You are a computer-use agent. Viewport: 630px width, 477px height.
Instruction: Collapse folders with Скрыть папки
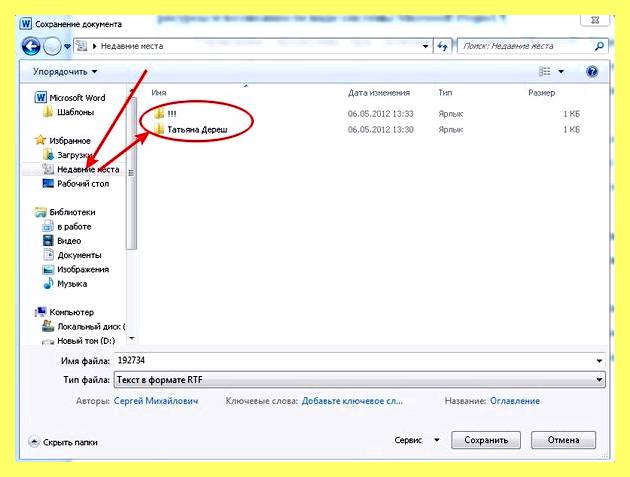click(x=63, y=442)
